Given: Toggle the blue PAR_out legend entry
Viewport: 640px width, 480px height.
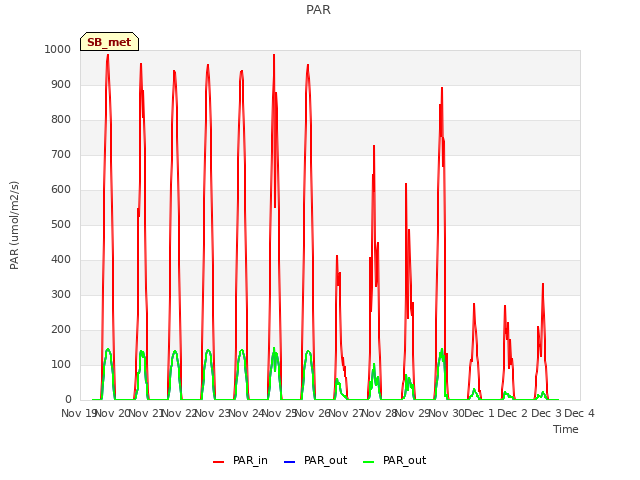Looking at the screenshot, I should pos(315,460).
